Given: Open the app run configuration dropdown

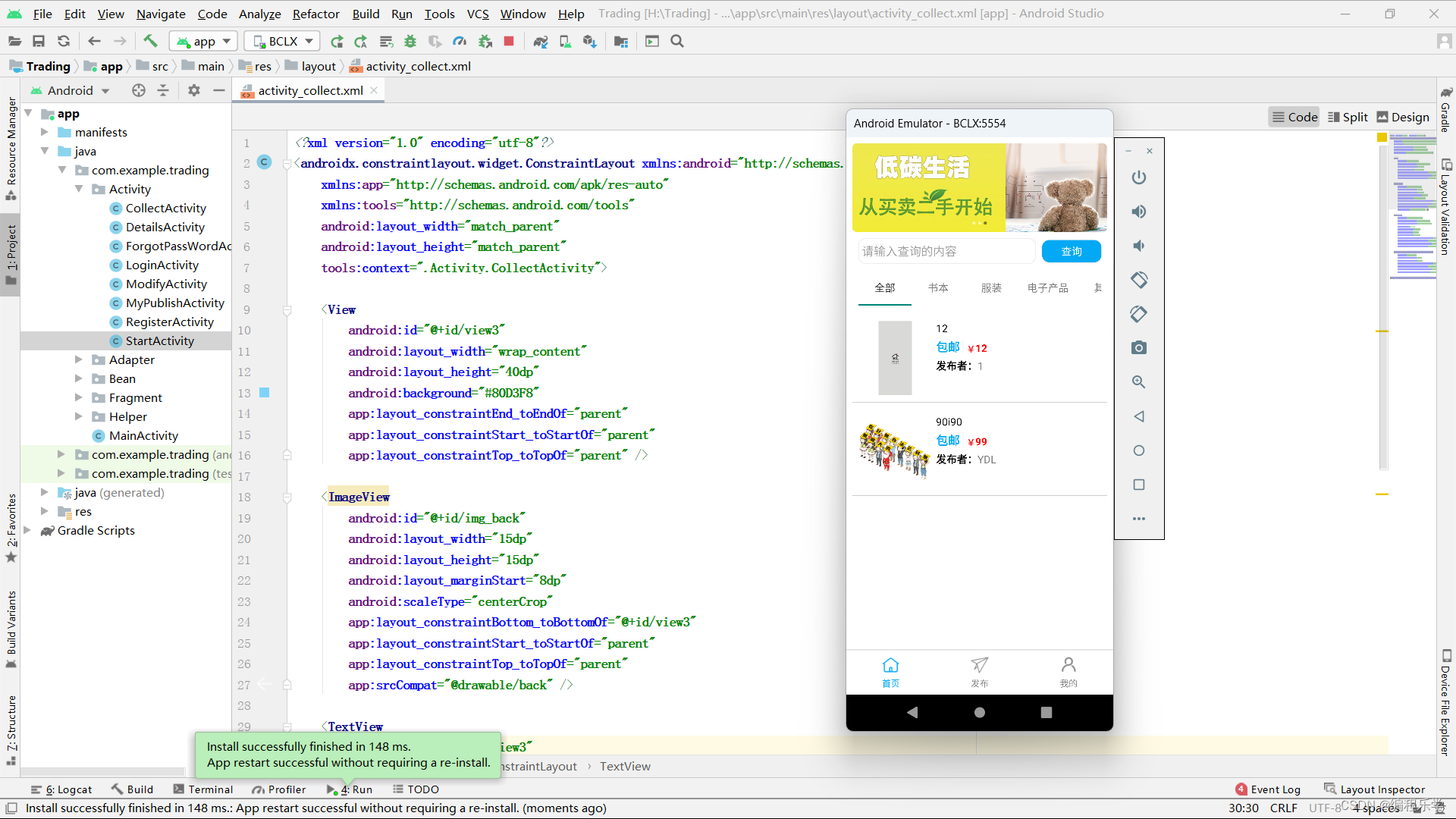Looking at the screenshot, I should pyautogui.click(x=203, y=41).
